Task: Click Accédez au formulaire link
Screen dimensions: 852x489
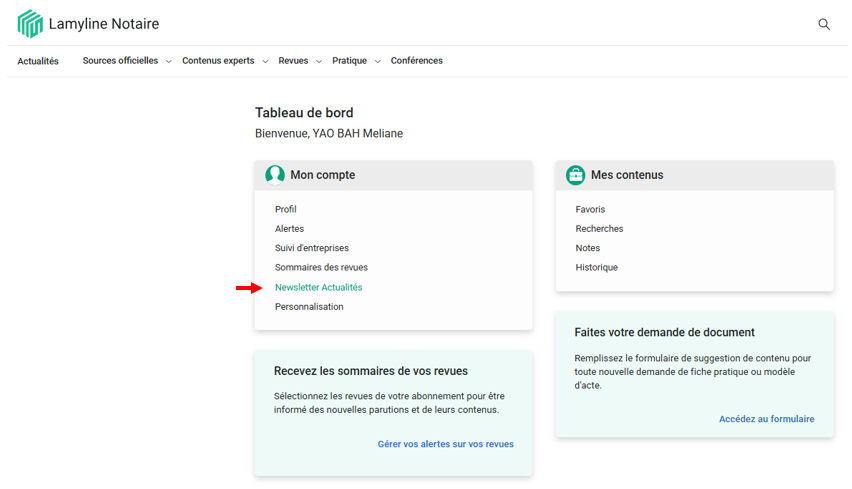Action: click(x=766, y=419)
